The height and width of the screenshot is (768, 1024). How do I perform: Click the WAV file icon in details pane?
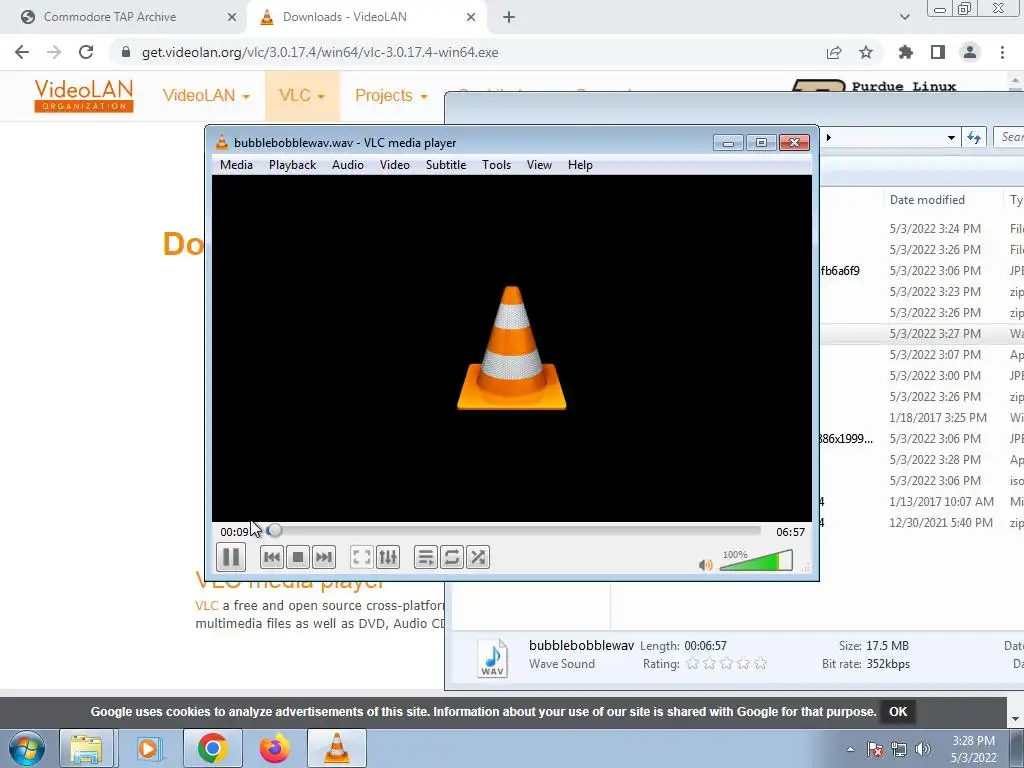coord(492,658)
